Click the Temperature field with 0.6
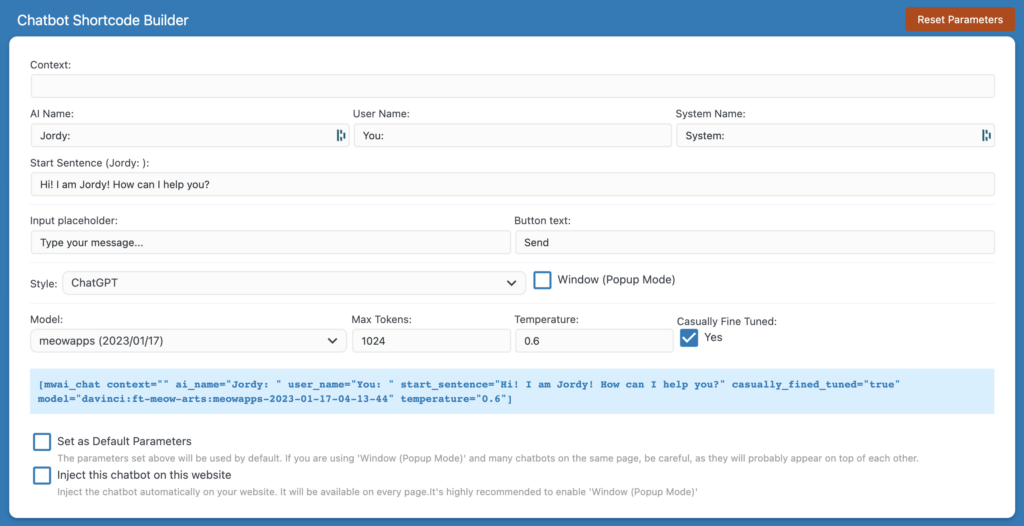 click(594, 340)
